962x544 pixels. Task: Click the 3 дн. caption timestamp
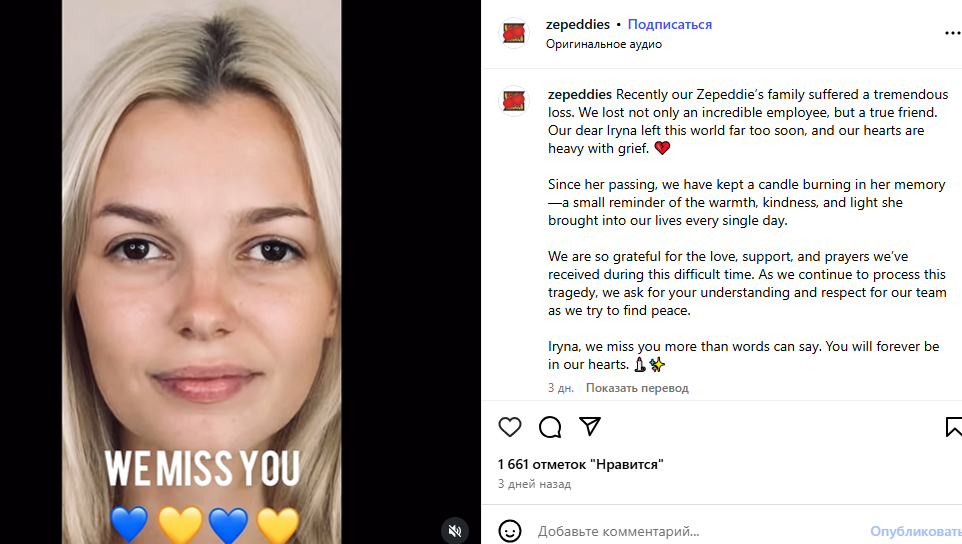[x=561, y=388]
